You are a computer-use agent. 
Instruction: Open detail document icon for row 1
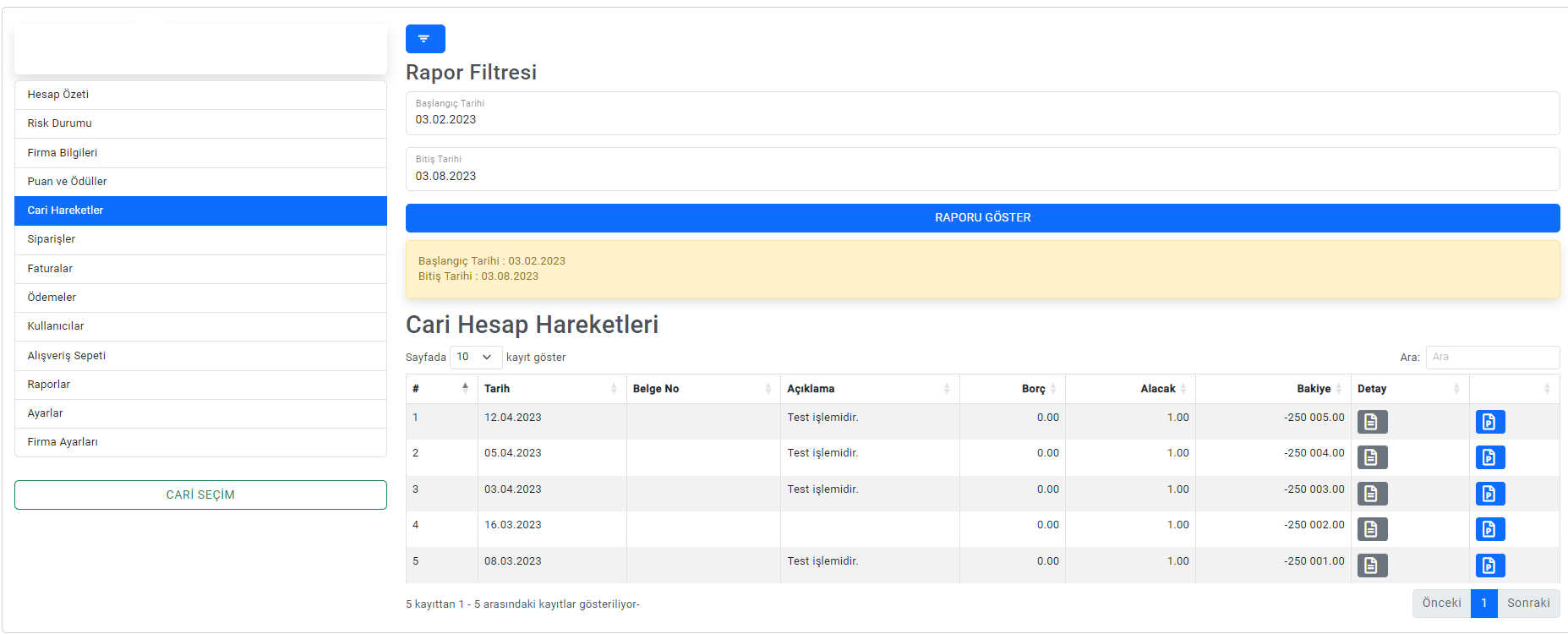click(1372, 422)
